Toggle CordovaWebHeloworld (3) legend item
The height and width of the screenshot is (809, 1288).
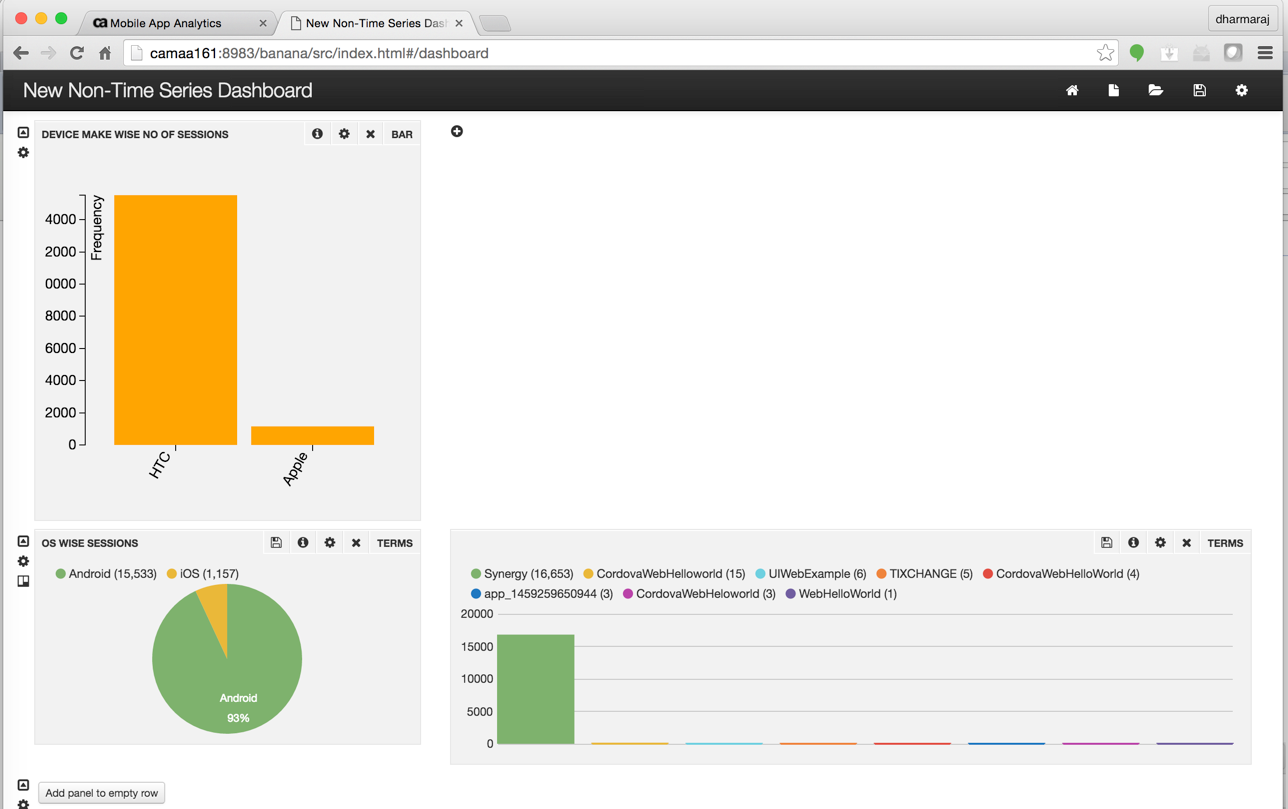click(699, 594)
